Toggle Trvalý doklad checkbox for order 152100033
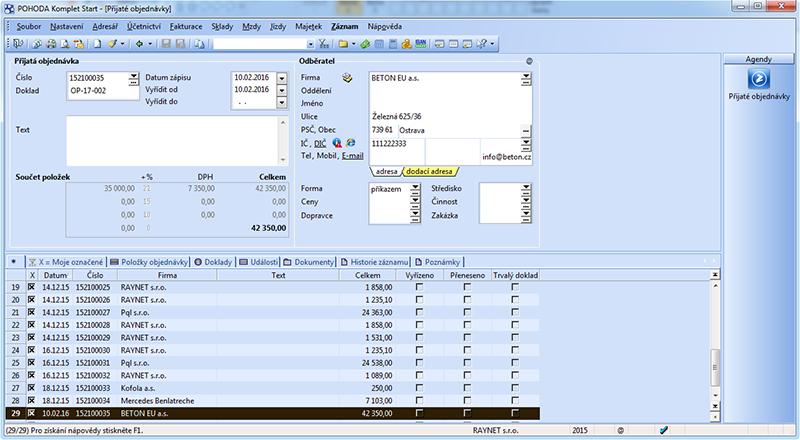Screen dimensions: 800x440 pos(515,388)
